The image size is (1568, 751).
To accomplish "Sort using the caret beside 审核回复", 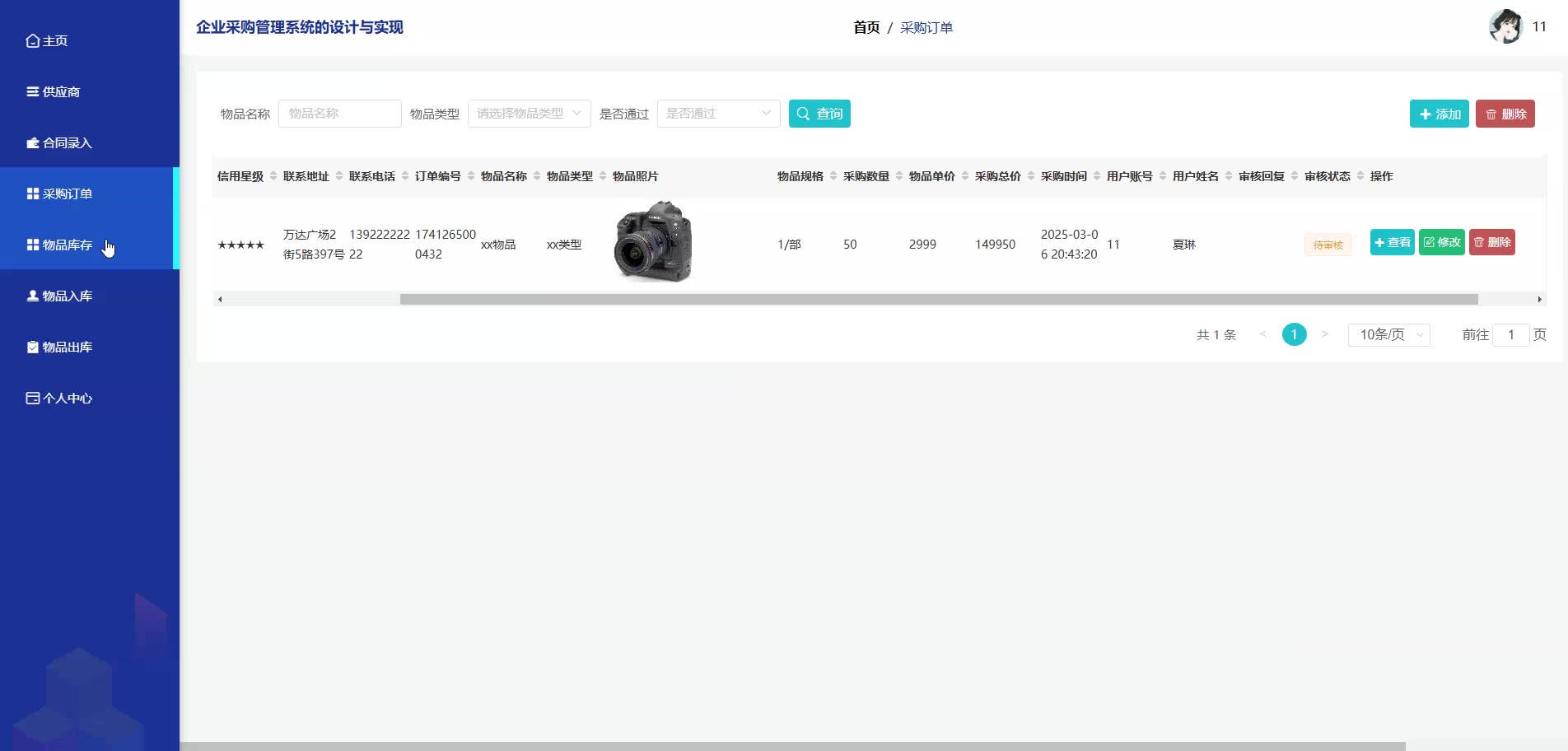I will (1295, 176).
